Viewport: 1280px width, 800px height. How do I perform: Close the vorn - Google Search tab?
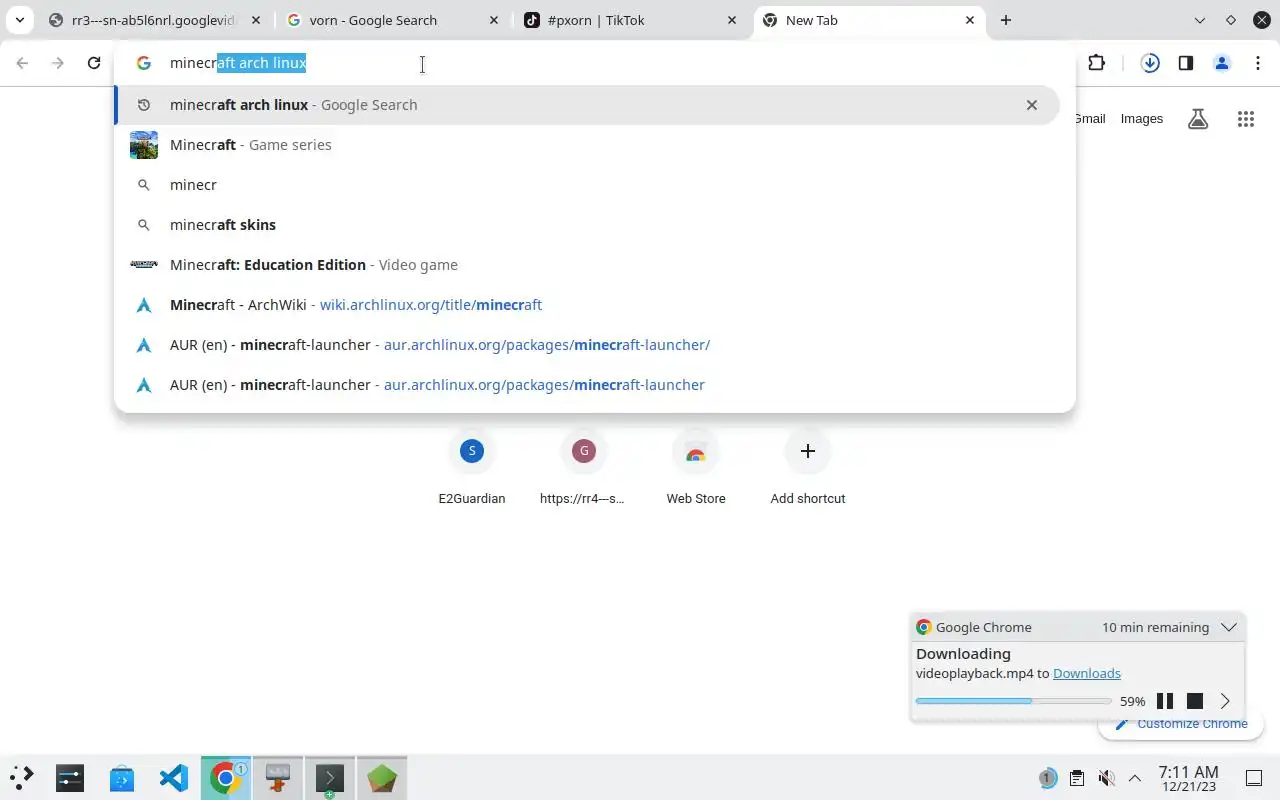tap(494, 20)
